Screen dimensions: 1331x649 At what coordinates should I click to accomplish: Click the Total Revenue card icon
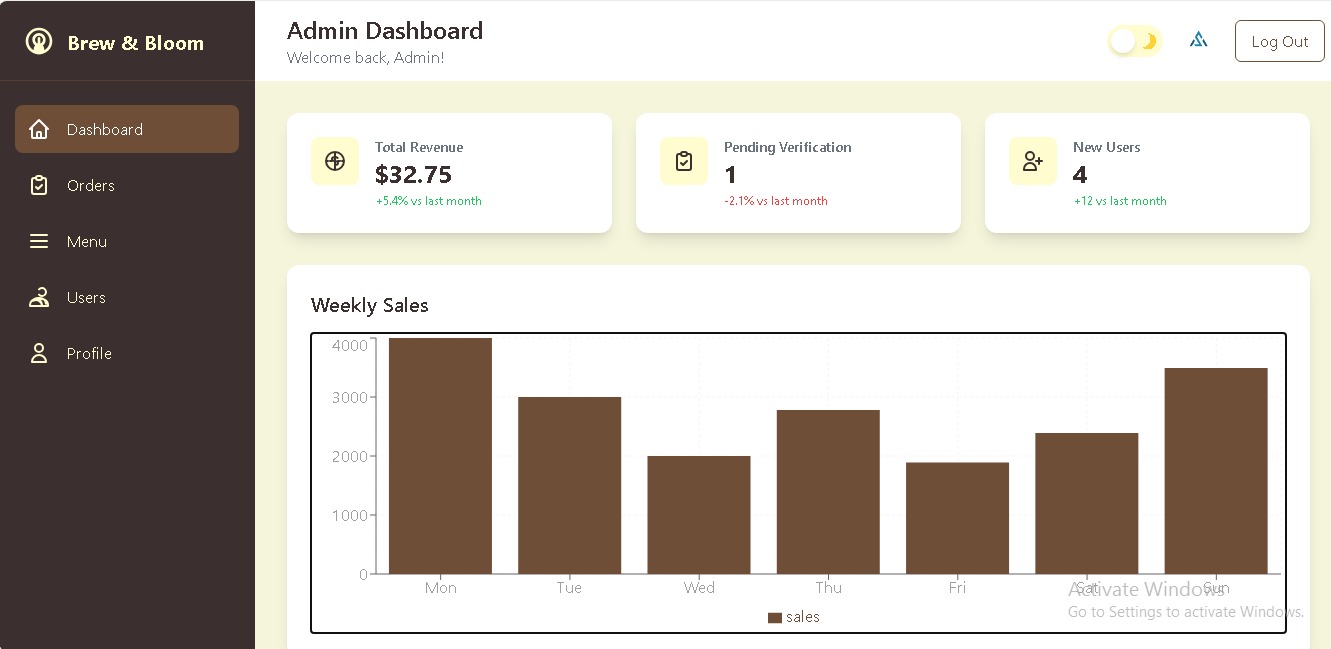(335, 161)
